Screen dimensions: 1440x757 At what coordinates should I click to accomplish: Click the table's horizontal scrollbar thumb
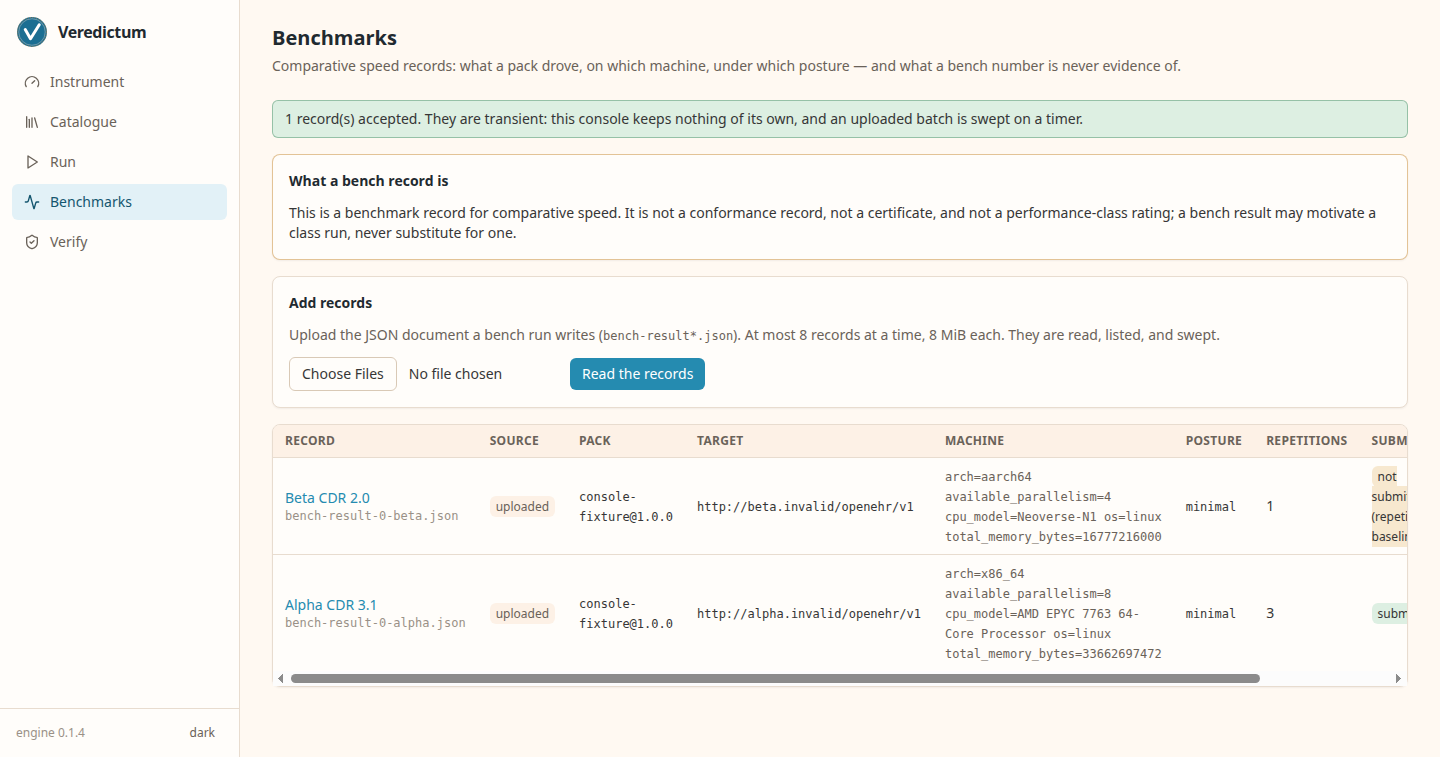[x=775, y=678]
